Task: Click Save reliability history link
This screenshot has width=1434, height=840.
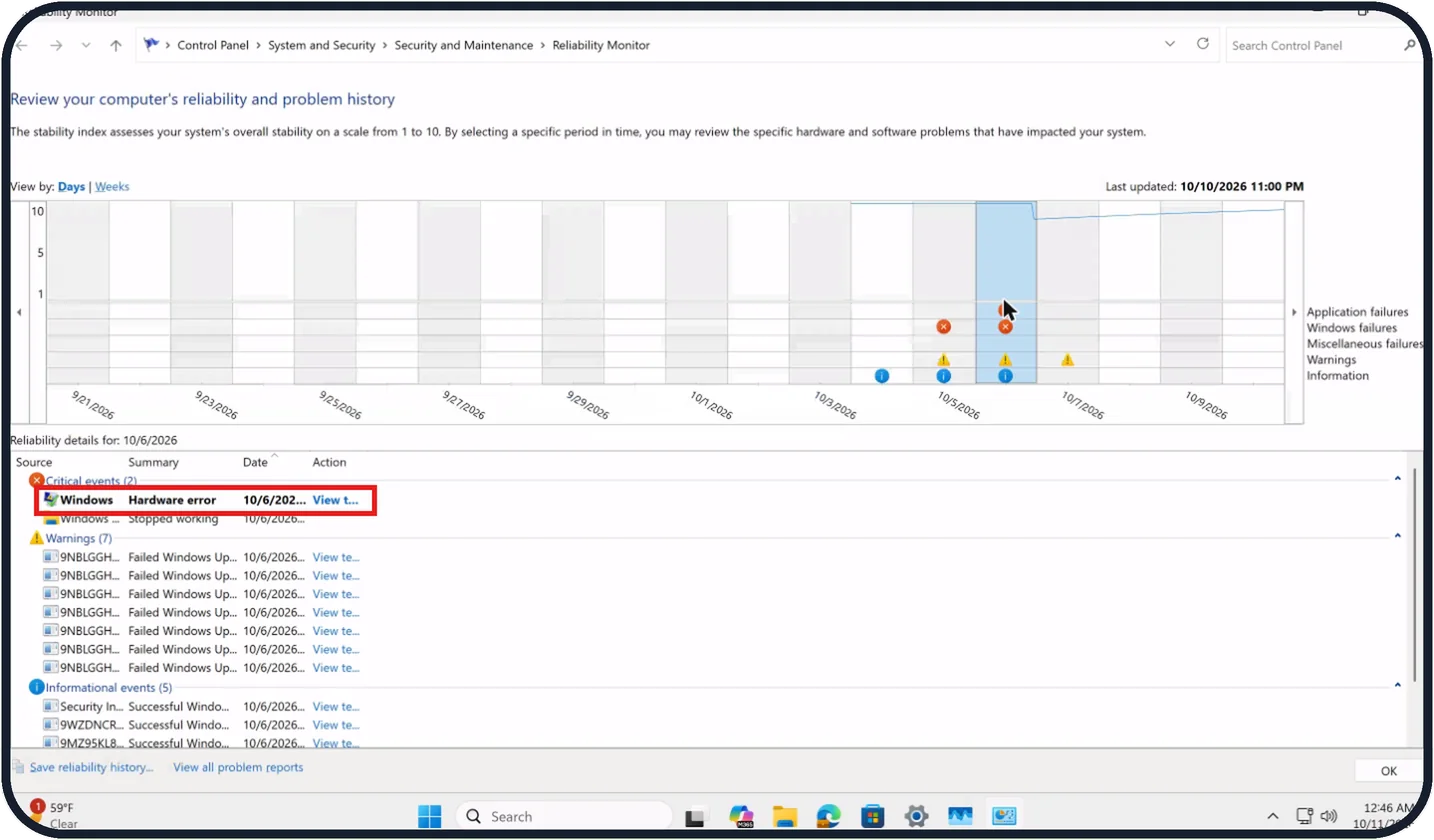Action: (91, 768)
